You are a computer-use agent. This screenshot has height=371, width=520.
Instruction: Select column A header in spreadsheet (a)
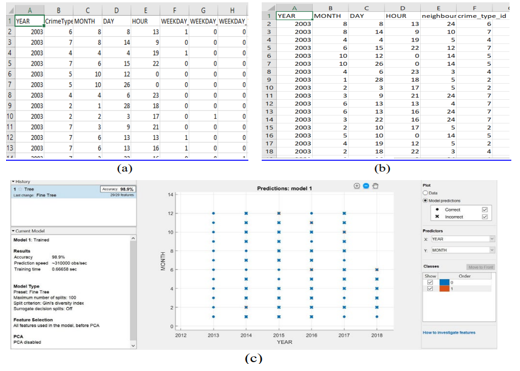(29, 10)
